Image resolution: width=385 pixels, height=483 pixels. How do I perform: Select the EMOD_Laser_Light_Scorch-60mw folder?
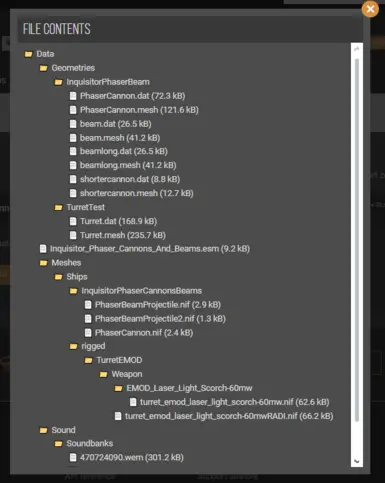click(189, 388)
